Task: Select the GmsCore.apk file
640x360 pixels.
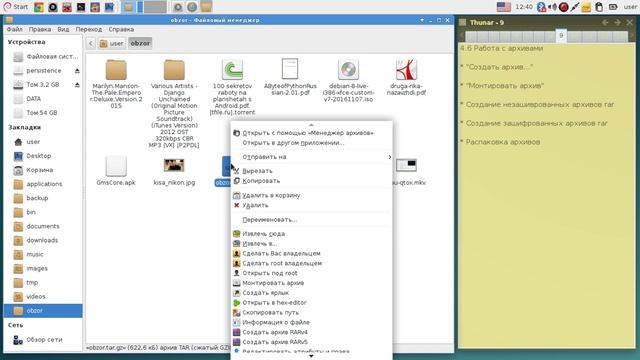Action: pyautogui.click(x=116, y=166)
